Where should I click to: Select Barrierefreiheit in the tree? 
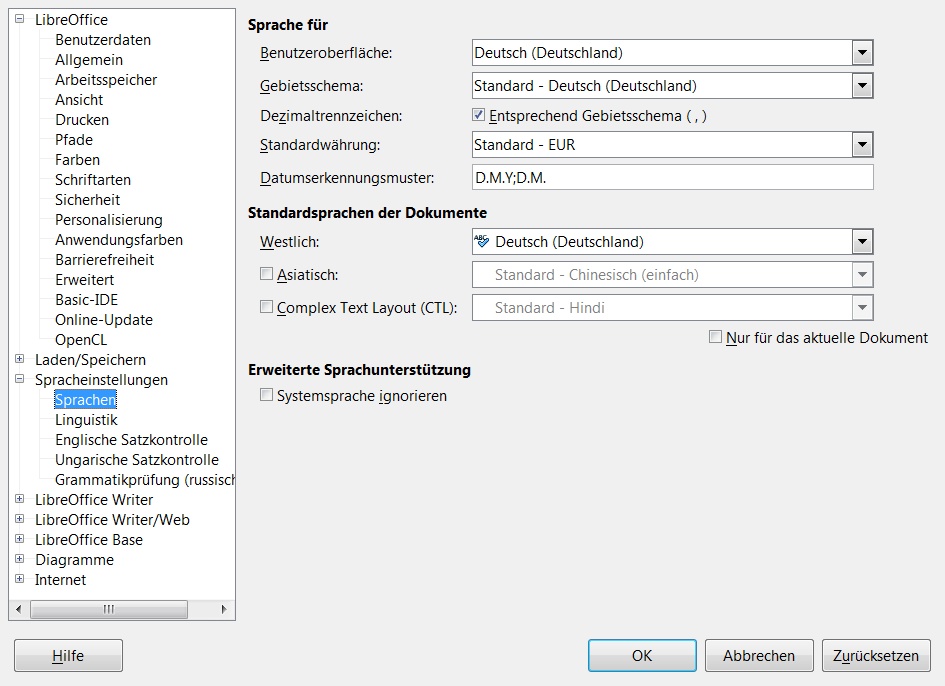point(104,259)
